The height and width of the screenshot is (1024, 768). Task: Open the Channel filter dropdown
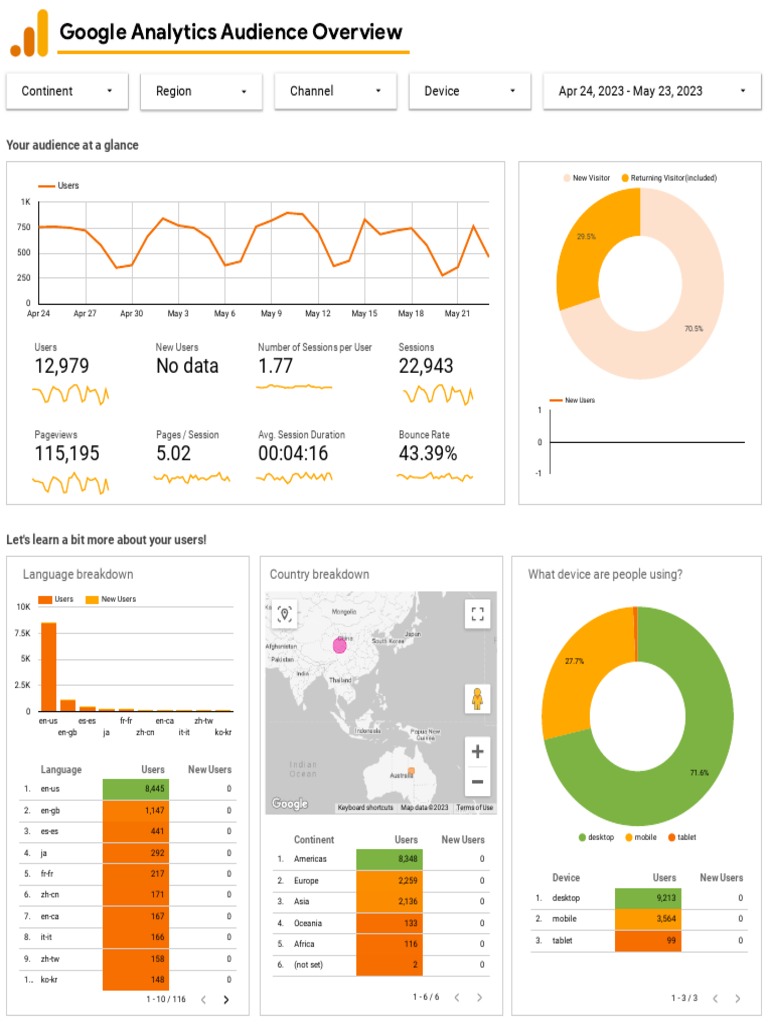click(x=336, y=91)
